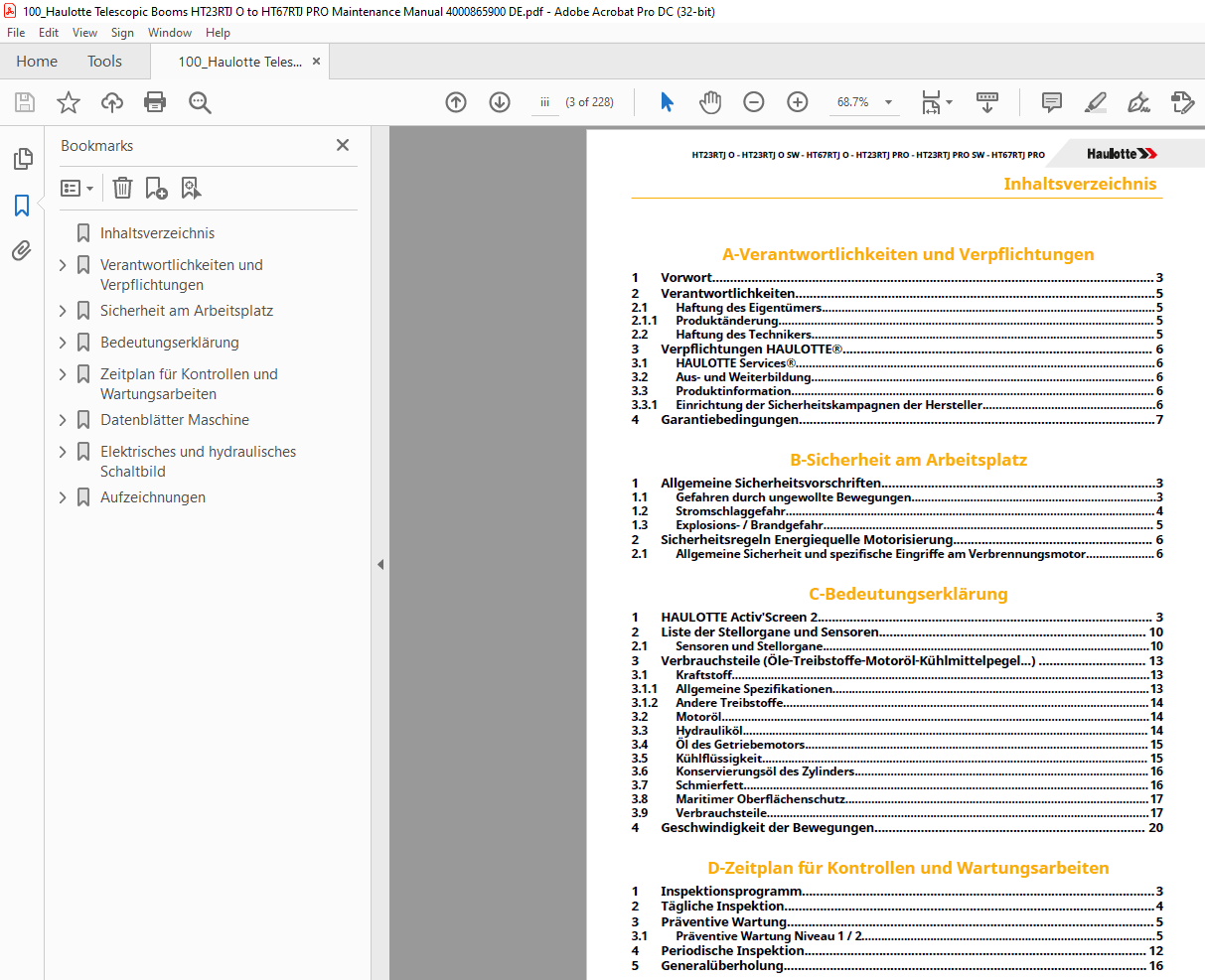
Task: Click the Vorwort contents entry
Action: click(897, 278)
